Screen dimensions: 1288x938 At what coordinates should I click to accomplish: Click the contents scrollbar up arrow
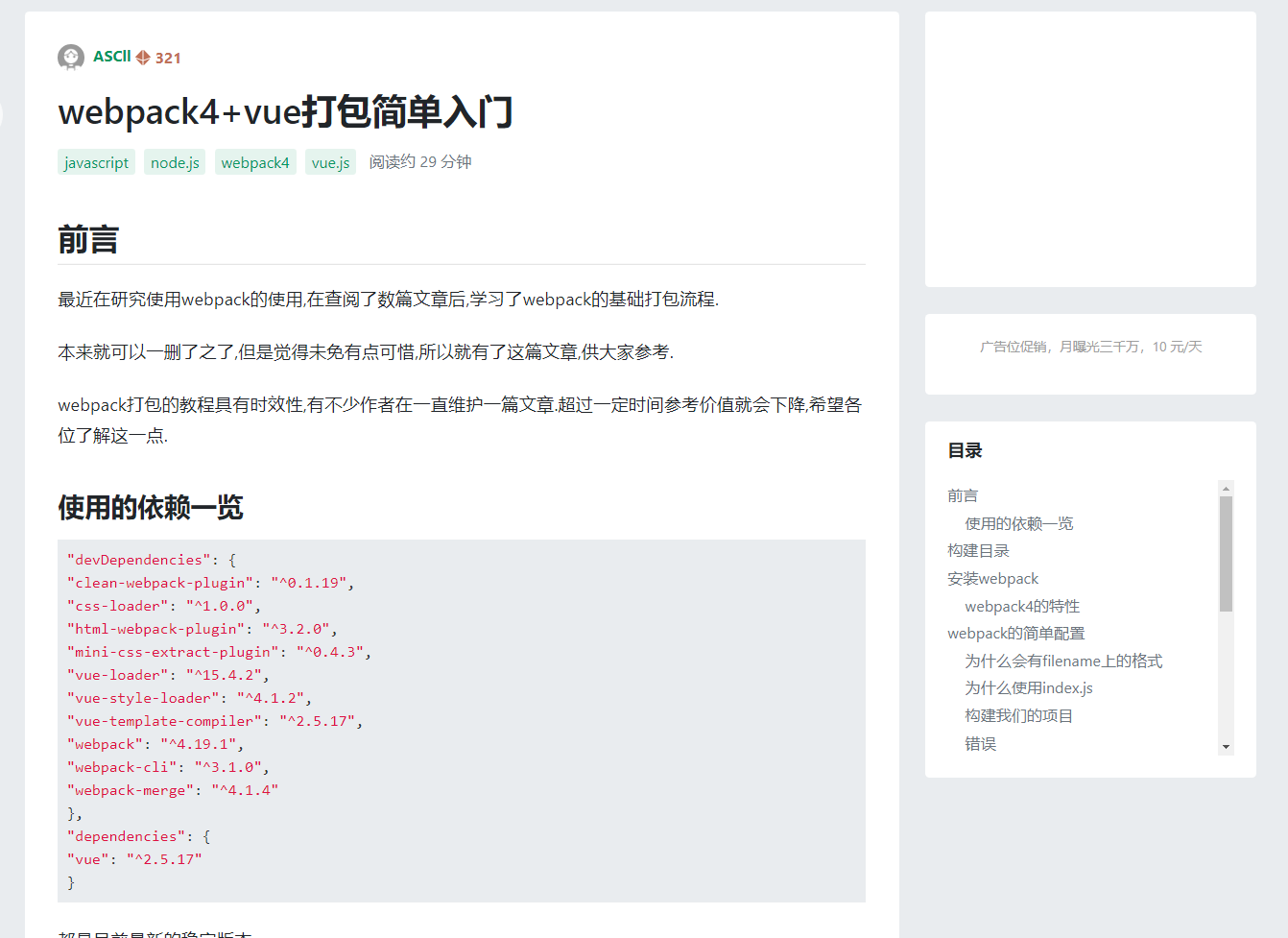click(x=1226, y=489)
